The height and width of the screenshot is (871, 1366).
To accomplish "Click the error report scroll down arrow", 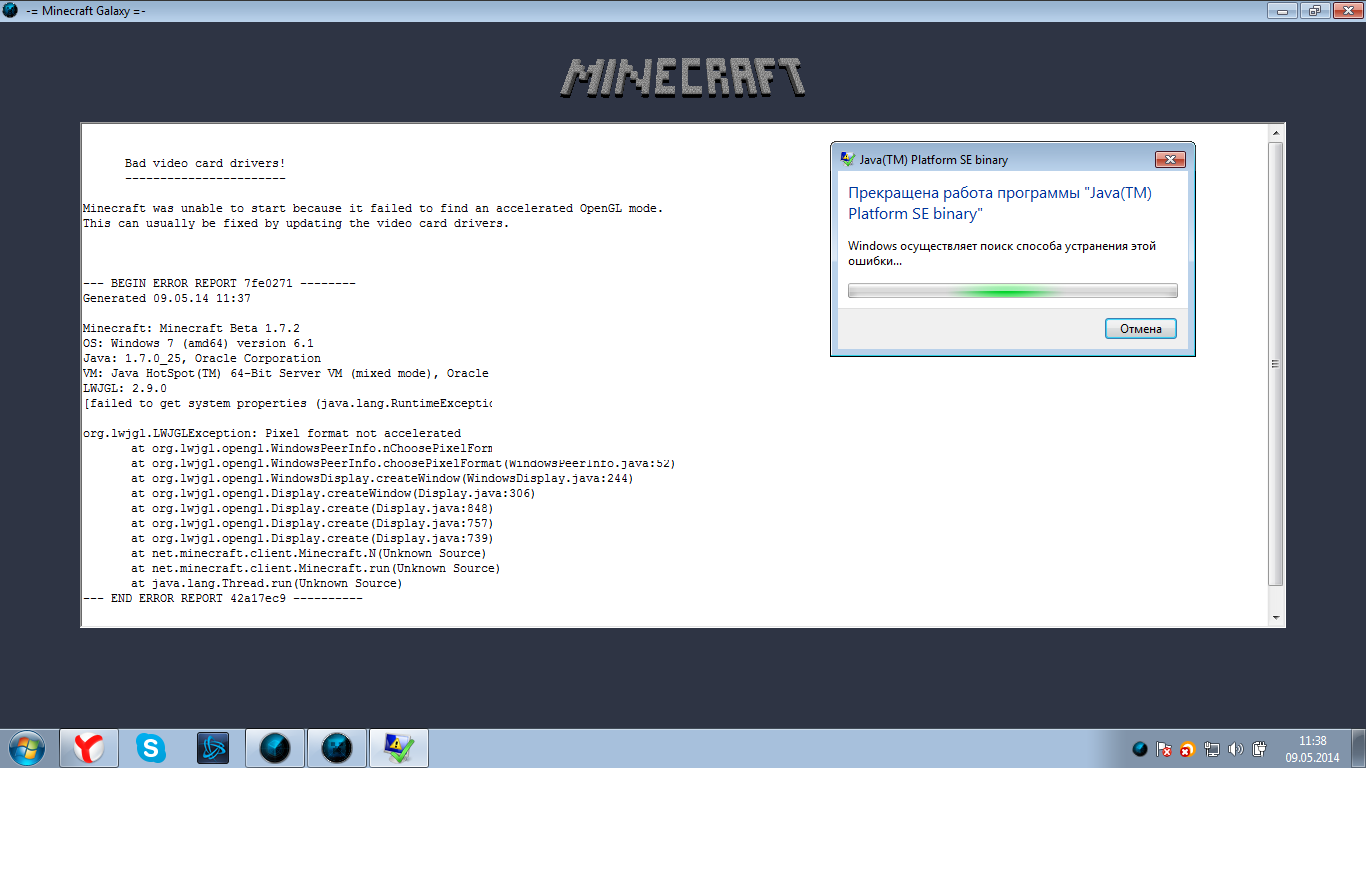I will tap(1275, 618).
